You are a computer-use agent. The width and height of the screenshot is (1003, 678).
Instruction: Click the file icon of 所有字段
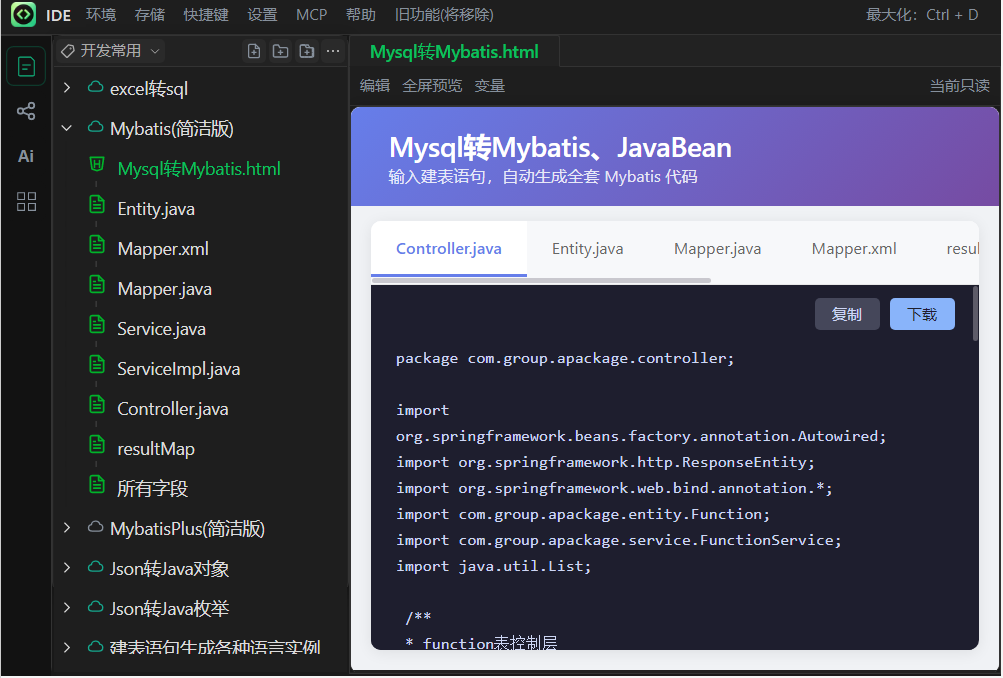97,485
